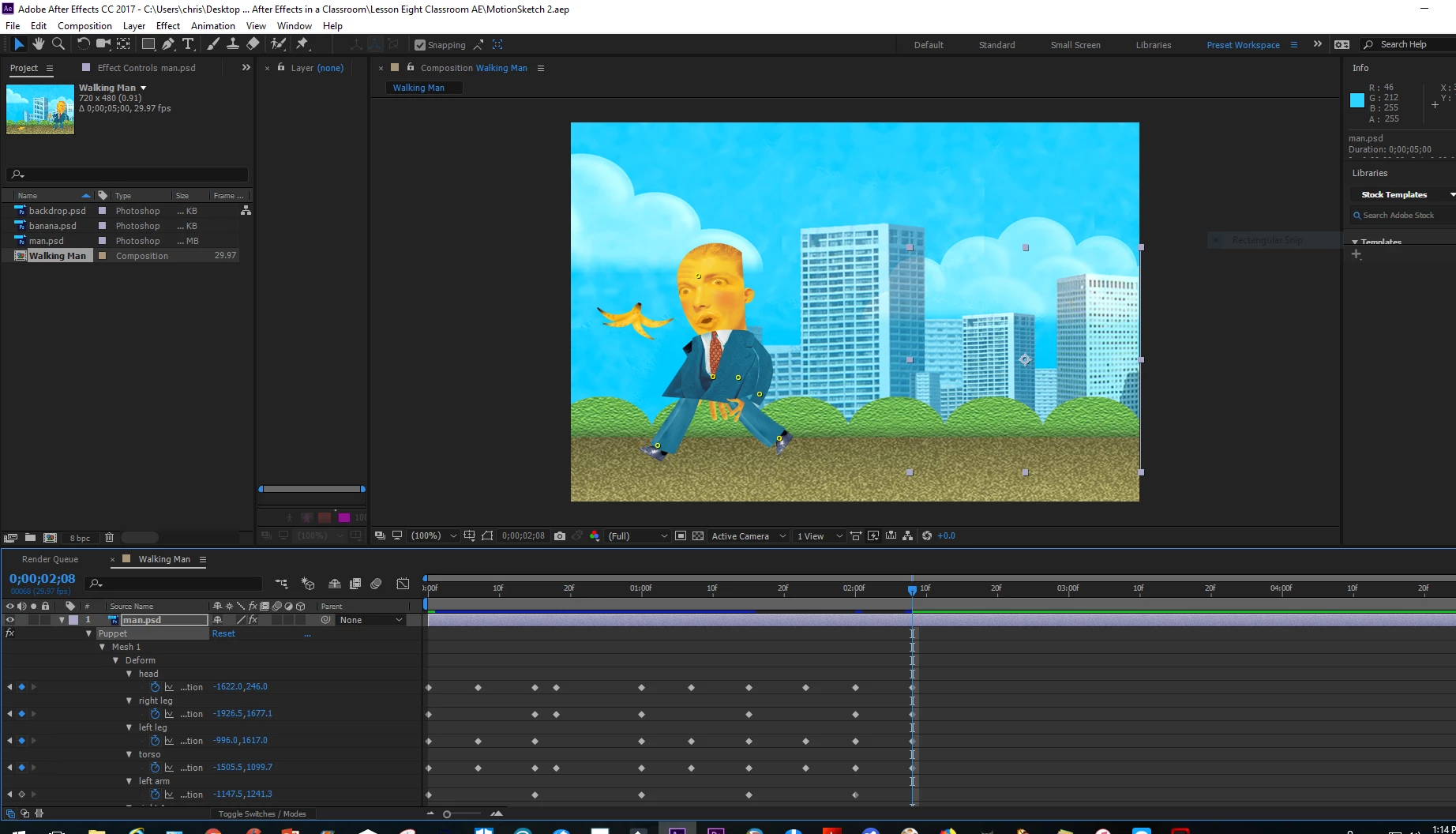Click the Walking Man composition thumbnail
The image size is (1456, 834).
click(40, 109)
